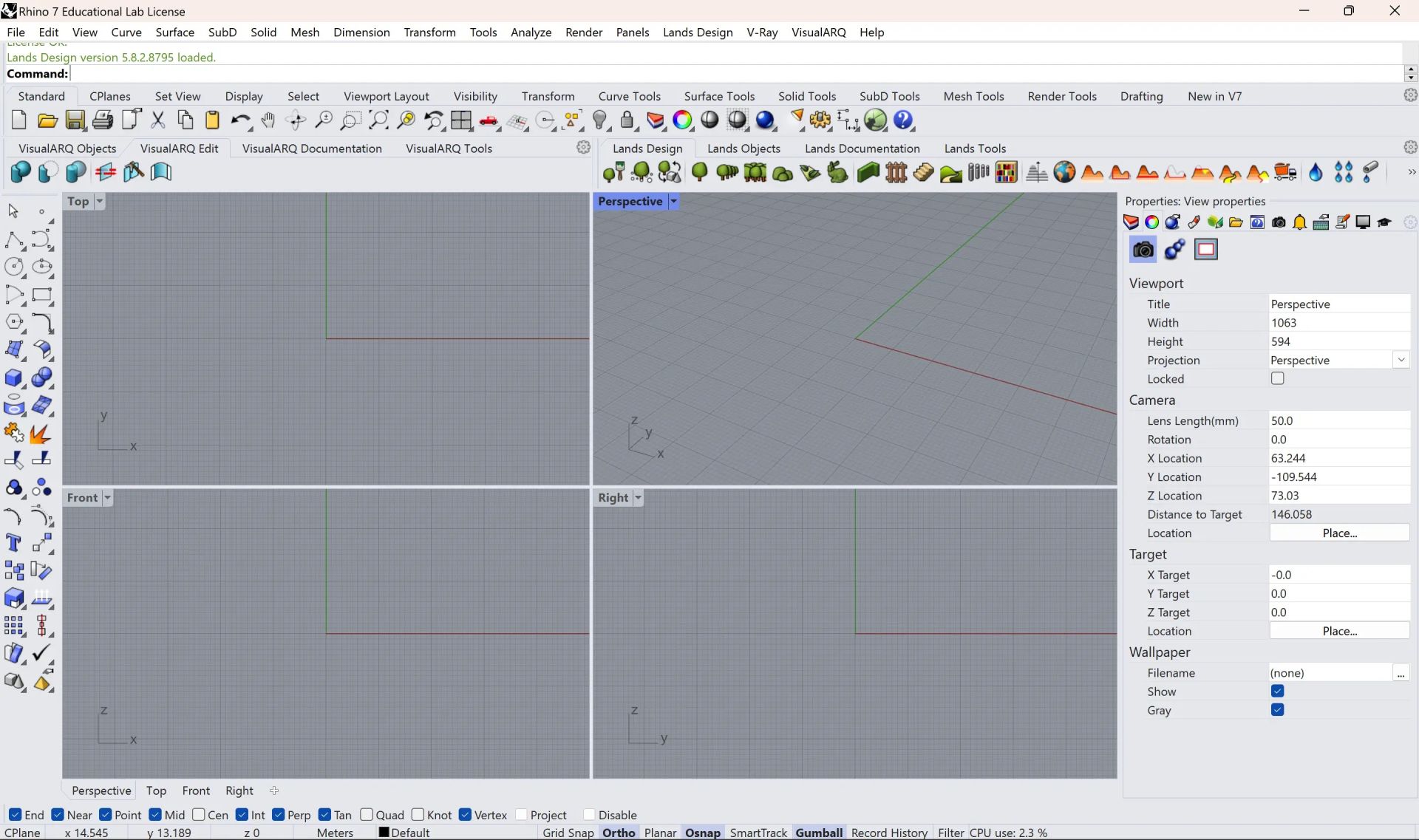Click the Zoom Extents icon
Screen dimensions: 1419x840
point(378,120)
